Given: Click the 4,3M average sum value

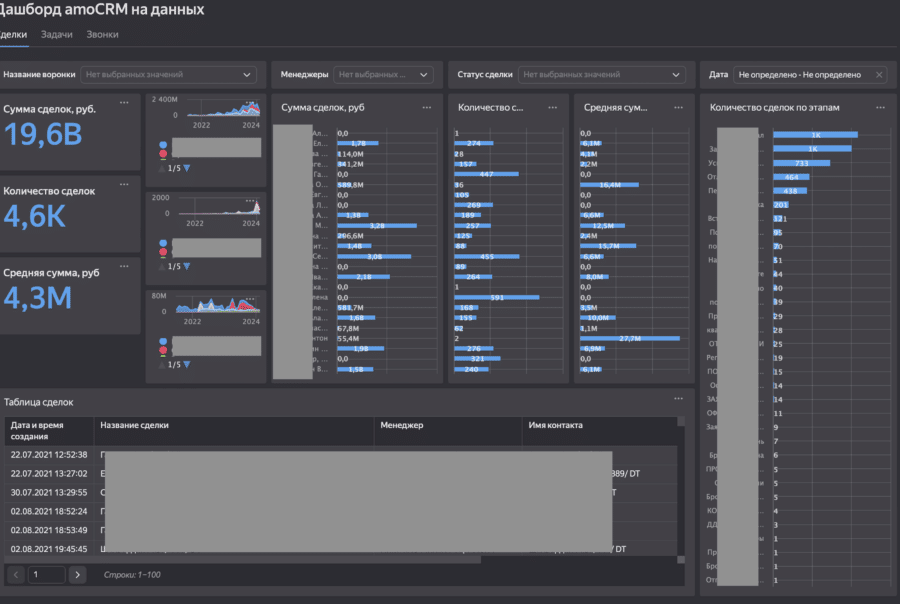Looking at the screenshot, I should [x=38, y=298].
